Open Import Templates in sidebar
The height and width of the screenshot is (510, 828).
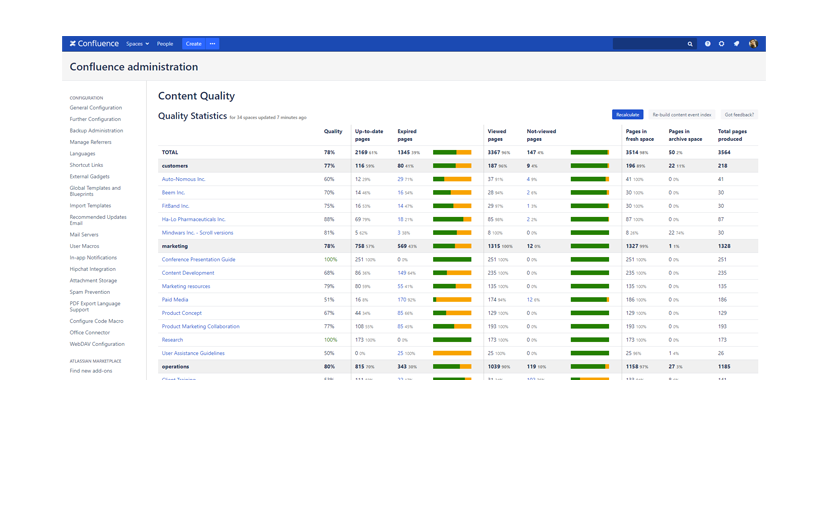click(x=90, y=205)
